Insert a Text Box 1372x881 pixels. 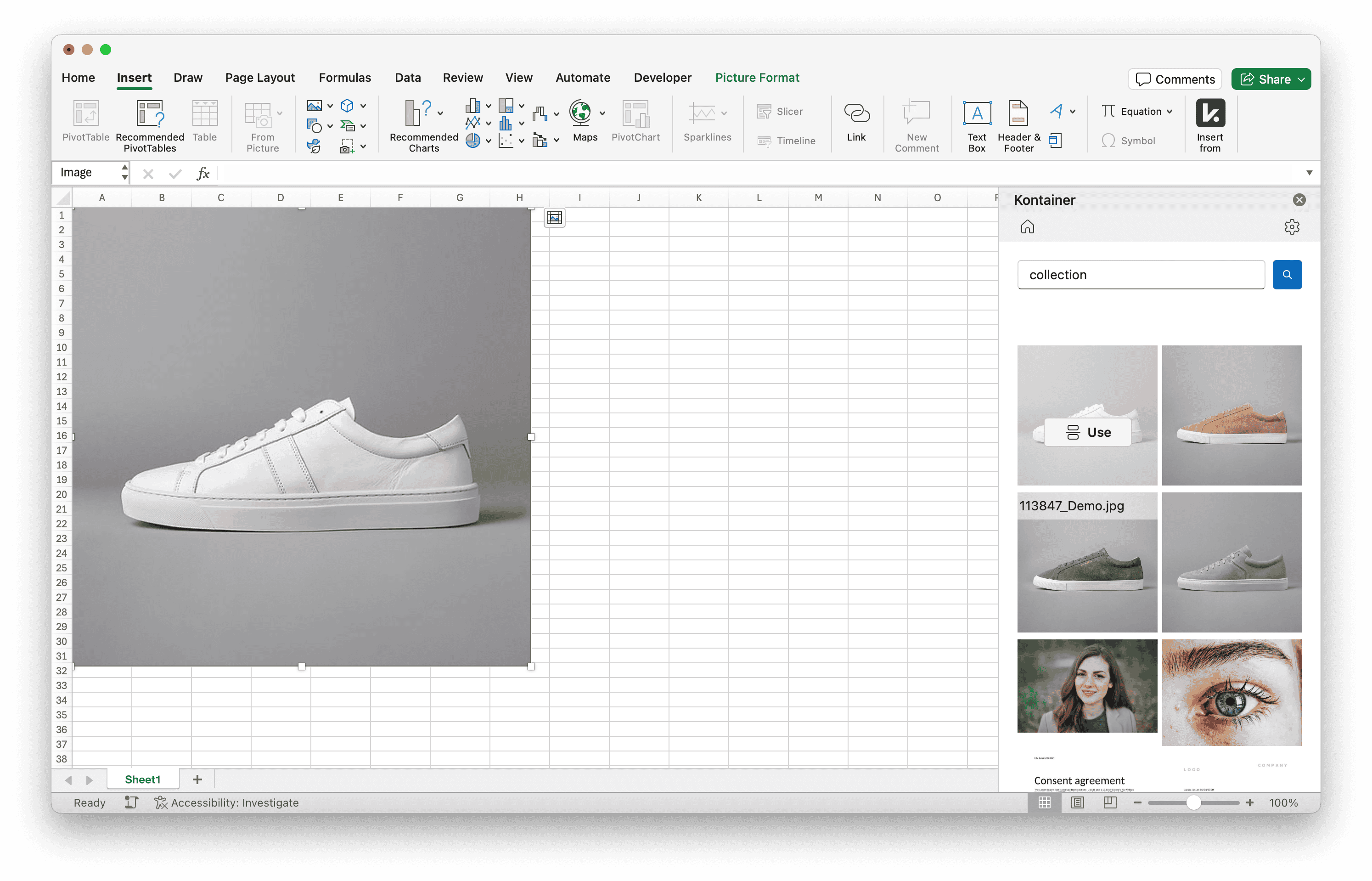tap(977, 114)
